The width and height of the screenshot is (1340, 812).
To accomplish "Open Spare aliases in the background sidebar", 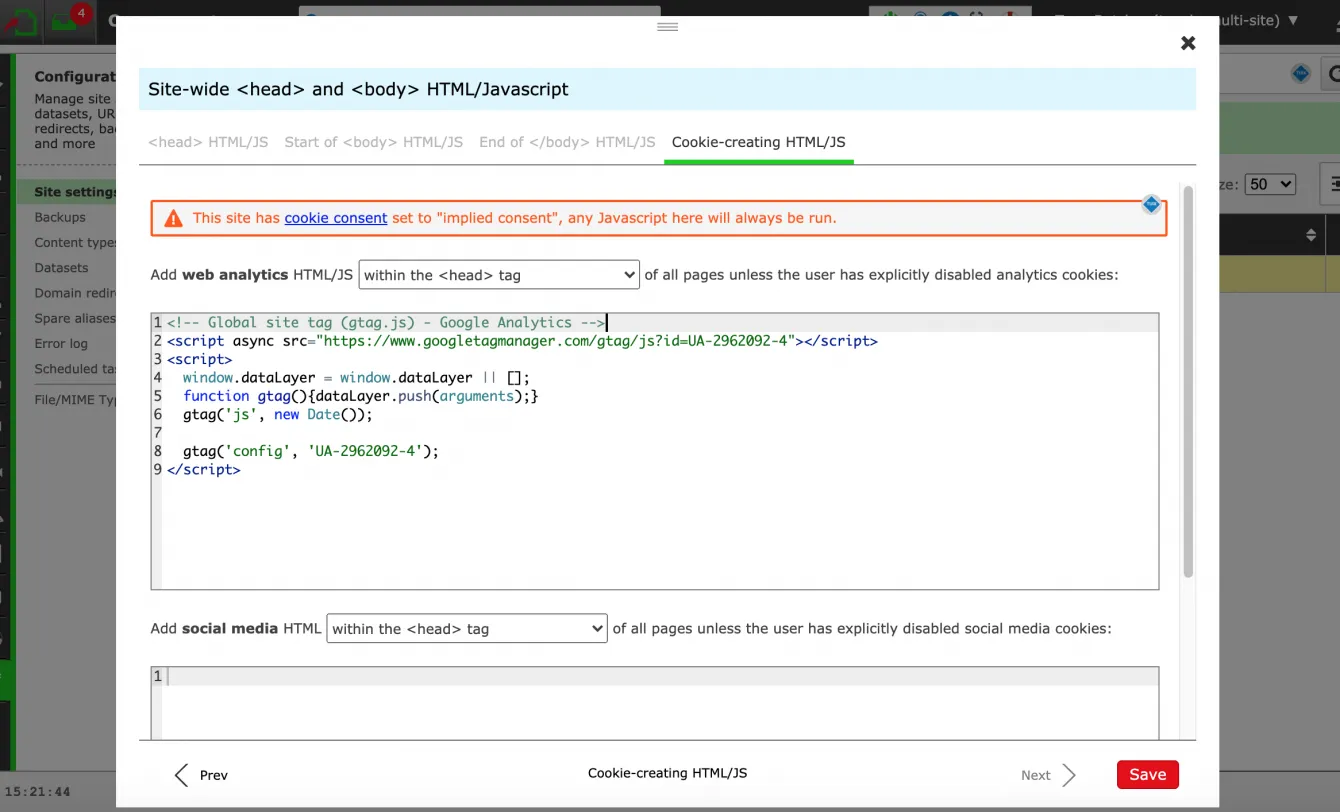I will pyautogui.click(x=75, y=319).
